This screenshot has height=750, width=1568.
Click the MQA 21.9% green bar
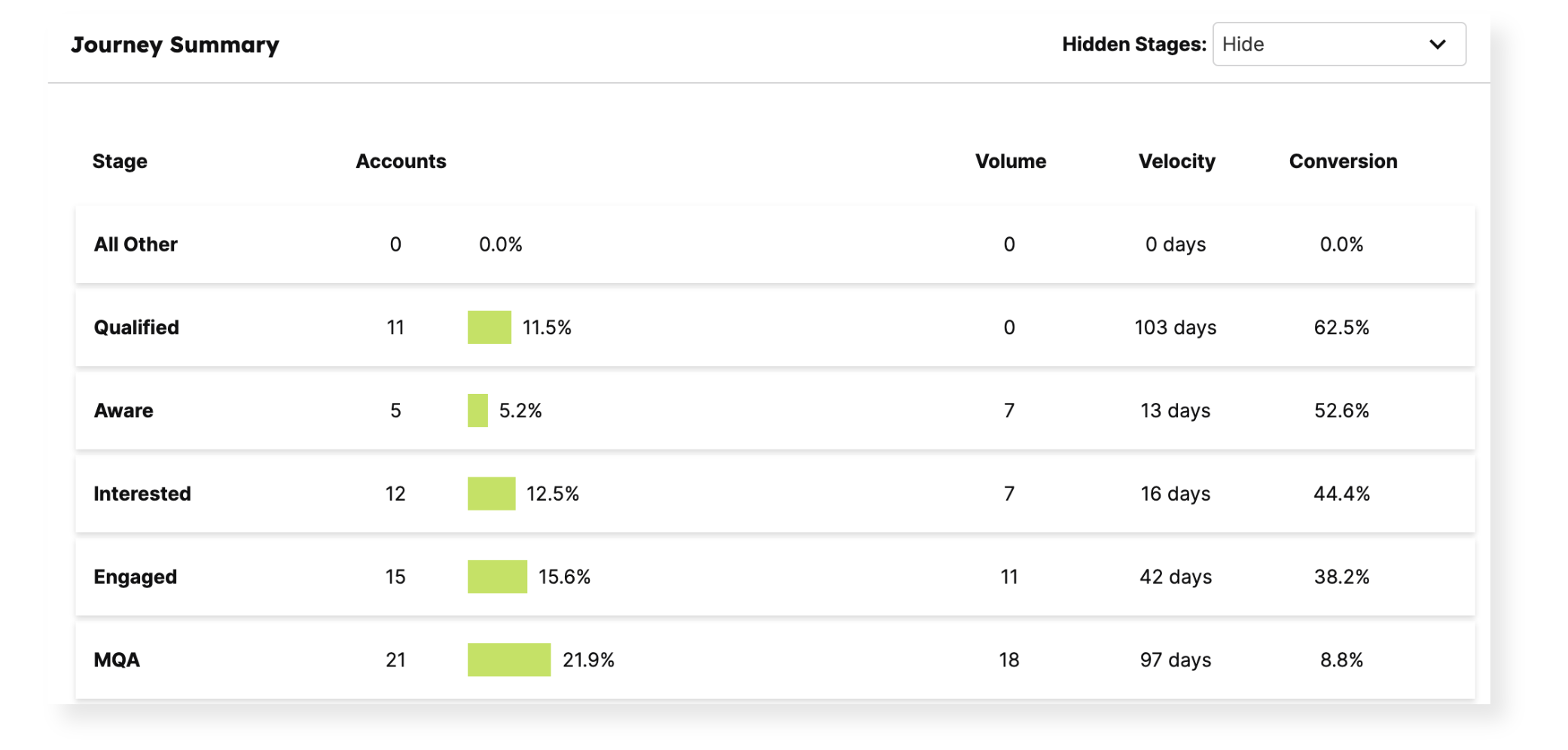tap(508, 660)
